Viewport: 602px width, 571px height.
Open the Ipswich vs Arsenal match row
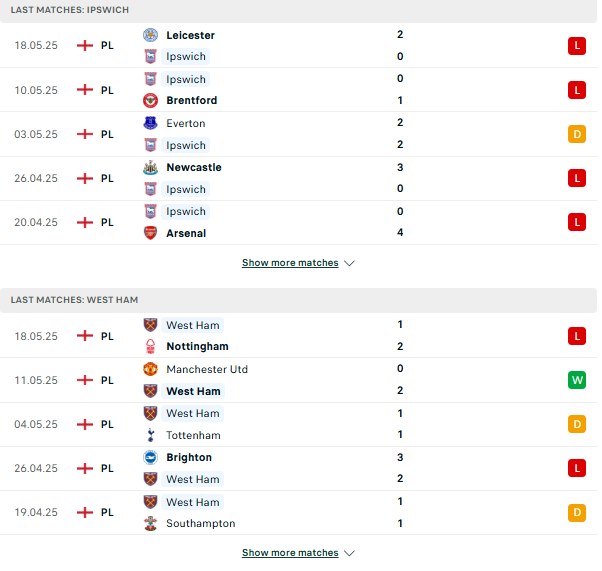tap(299, 222)
